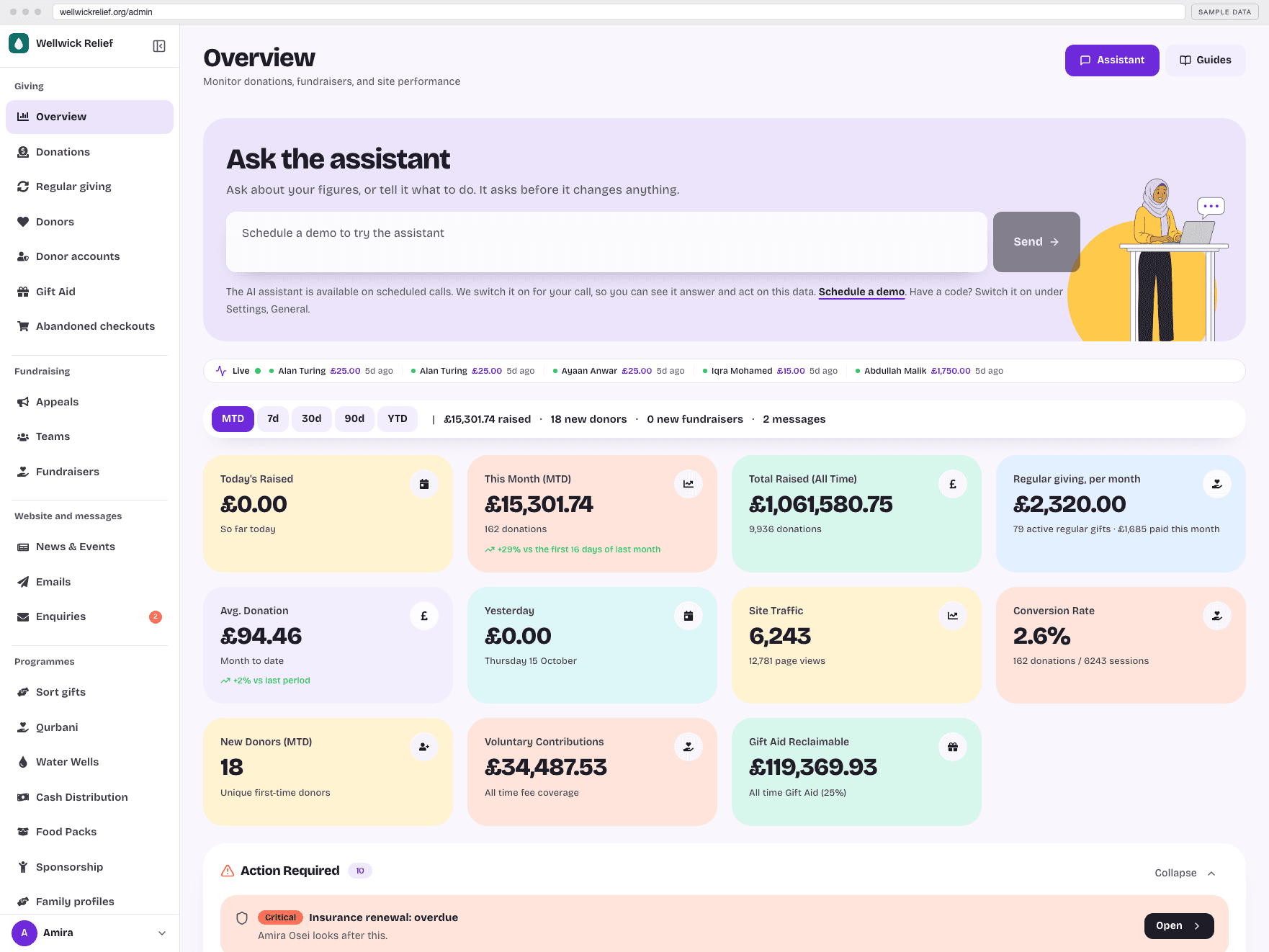Viewport: 1269px width, 952px height.
Task: Click the Live activity pulse icon
Action: [221, 371]
